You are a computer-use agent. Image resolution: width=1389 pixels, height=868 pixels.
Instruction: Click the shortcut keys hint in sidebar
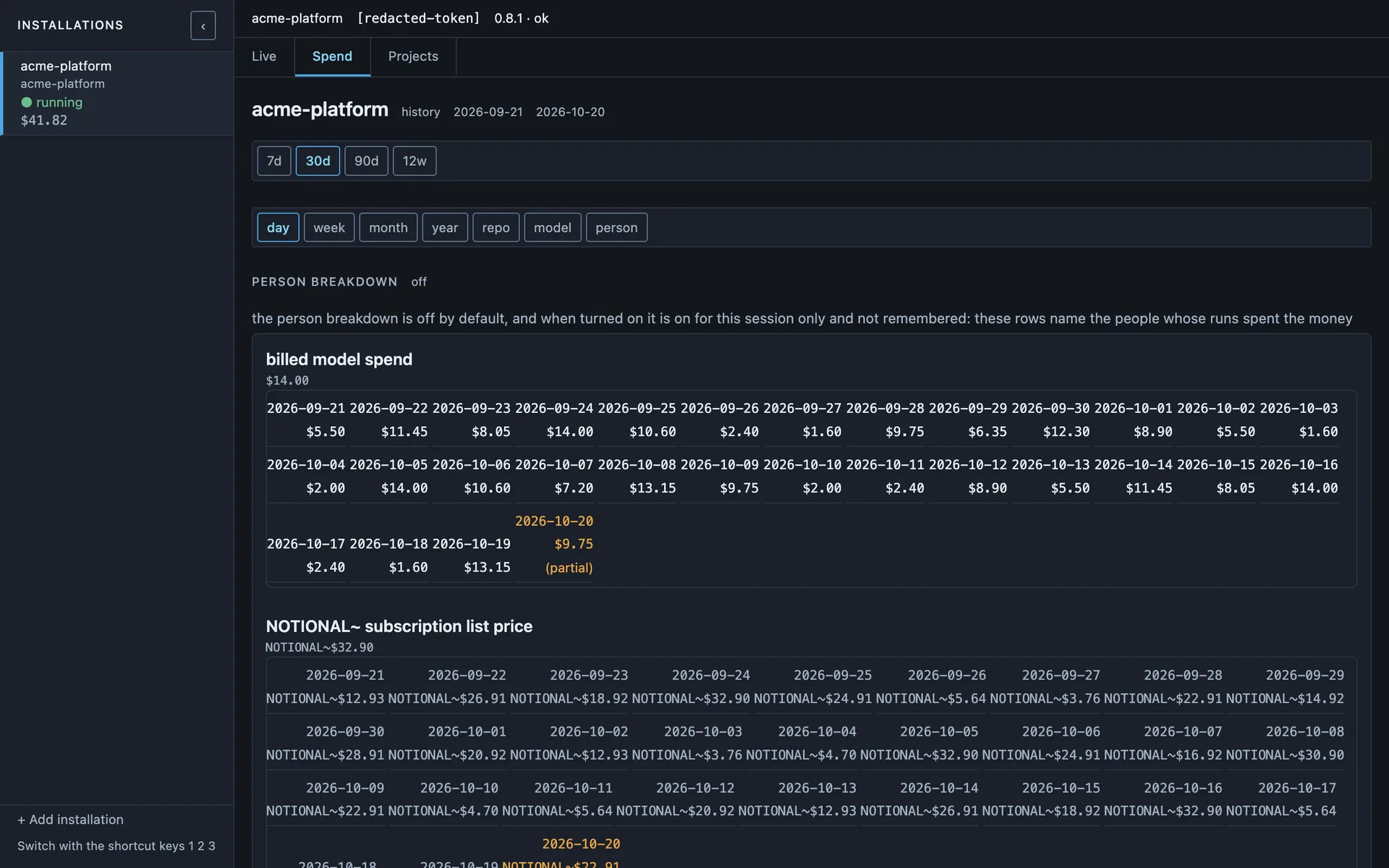(116, 846)
